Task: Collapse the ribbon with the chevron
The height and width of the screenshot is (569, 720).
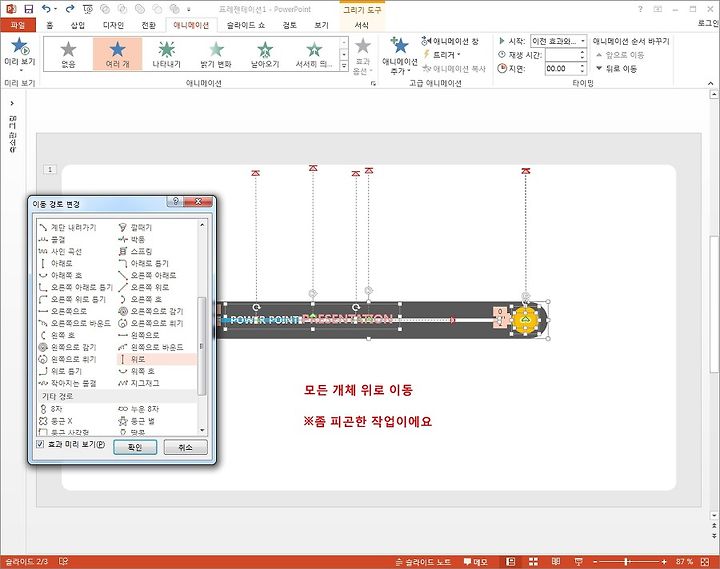Action: [710, 83]
